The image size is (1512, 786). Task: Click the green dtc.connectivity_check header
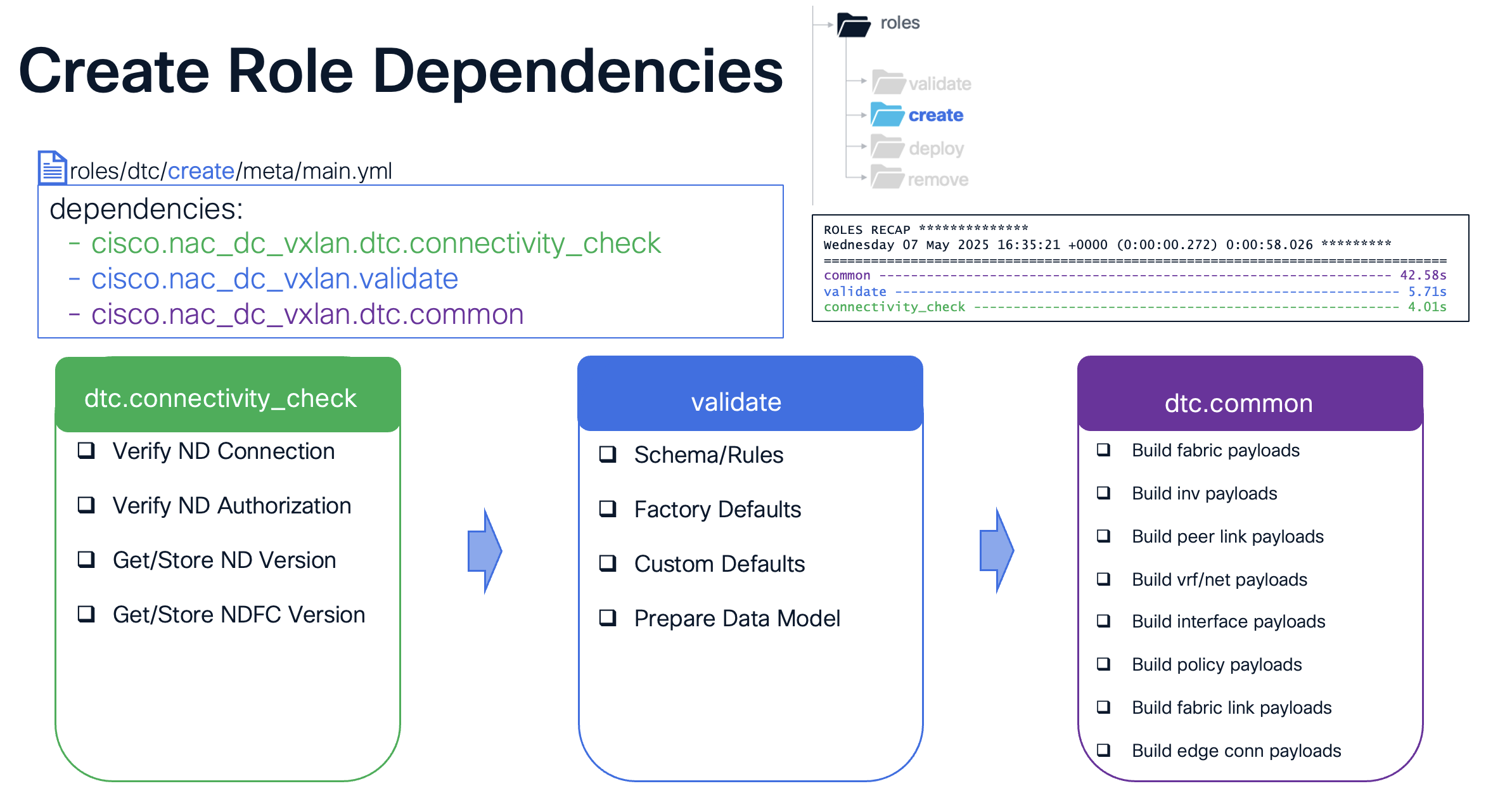[x=228, y=394]
